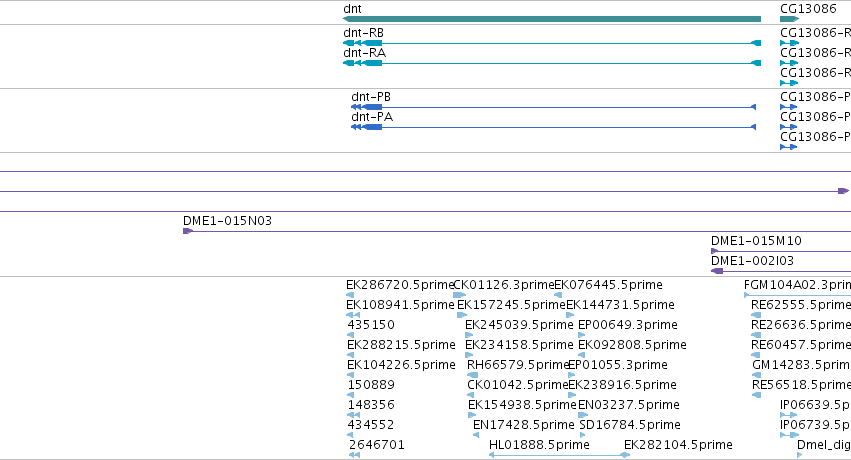This screenshot has height=460, width=851.
Task: Select the DME1-015N03 clone start arrow
Action: coord(188,231)
